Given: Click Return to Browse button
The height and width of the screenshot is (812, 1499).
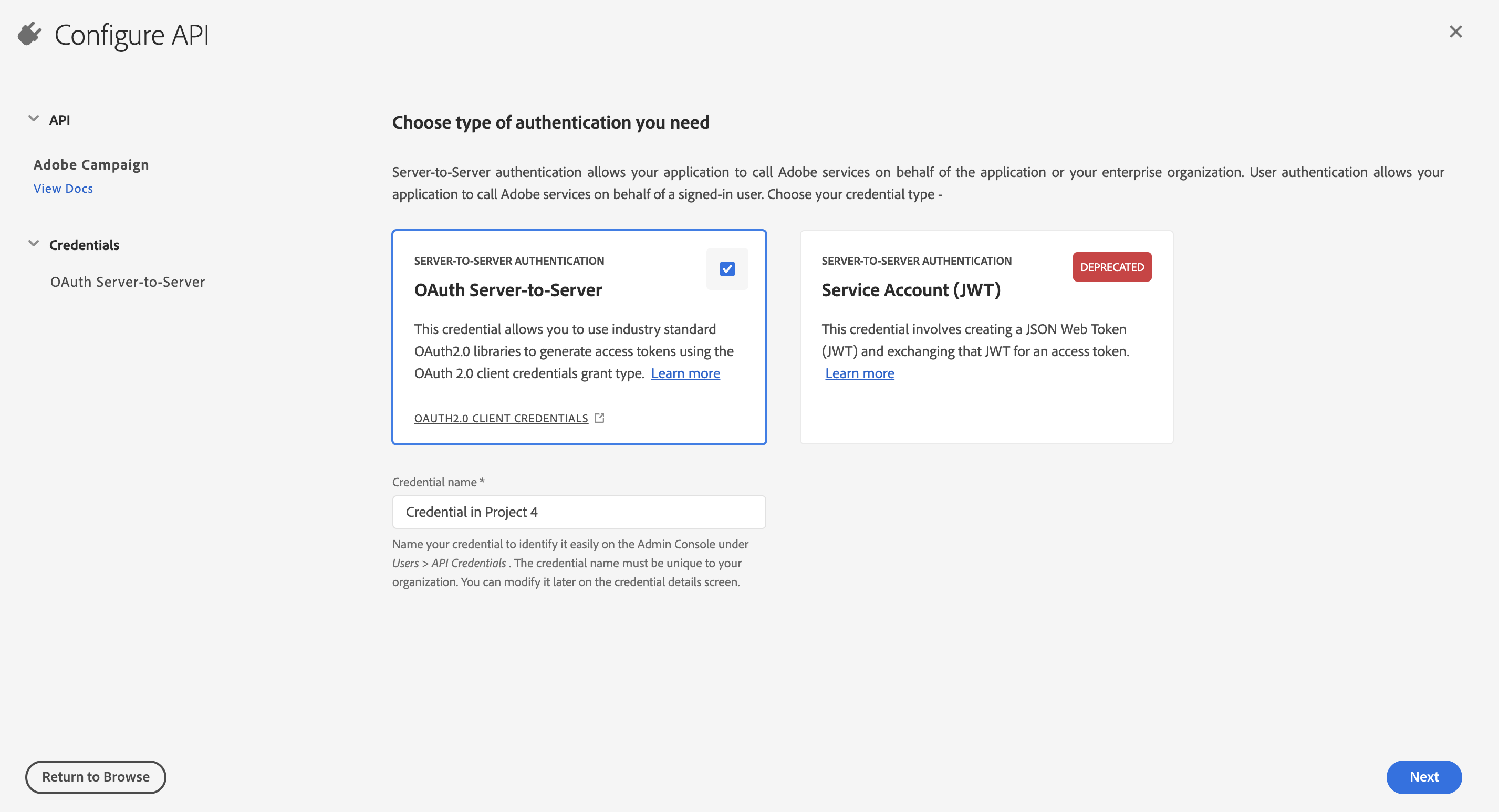Looking at the screenshot, I should [x=96, y=776].
